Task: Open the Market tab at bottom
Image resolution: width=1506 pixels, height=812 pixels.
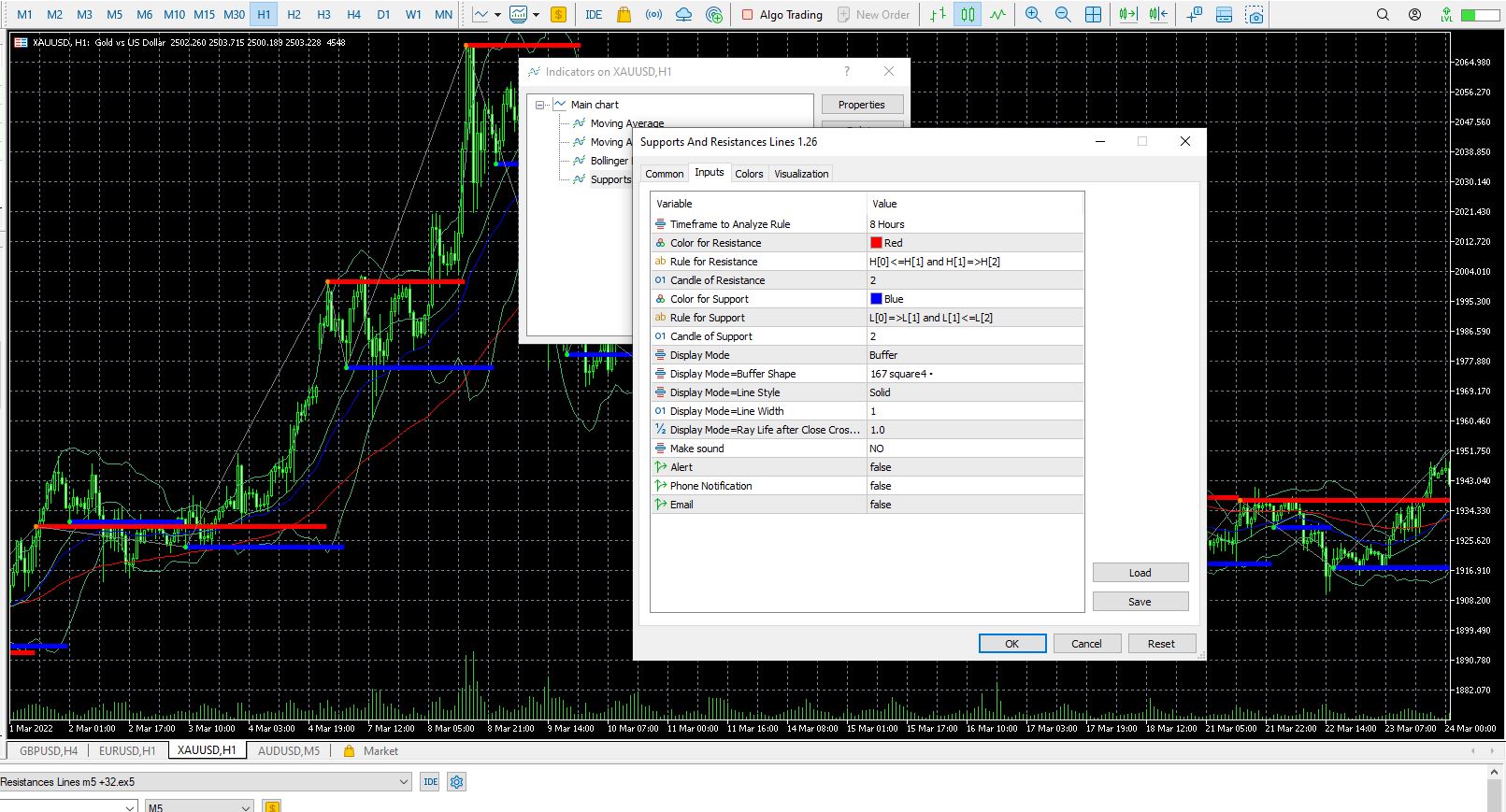Action: [371, 750]
